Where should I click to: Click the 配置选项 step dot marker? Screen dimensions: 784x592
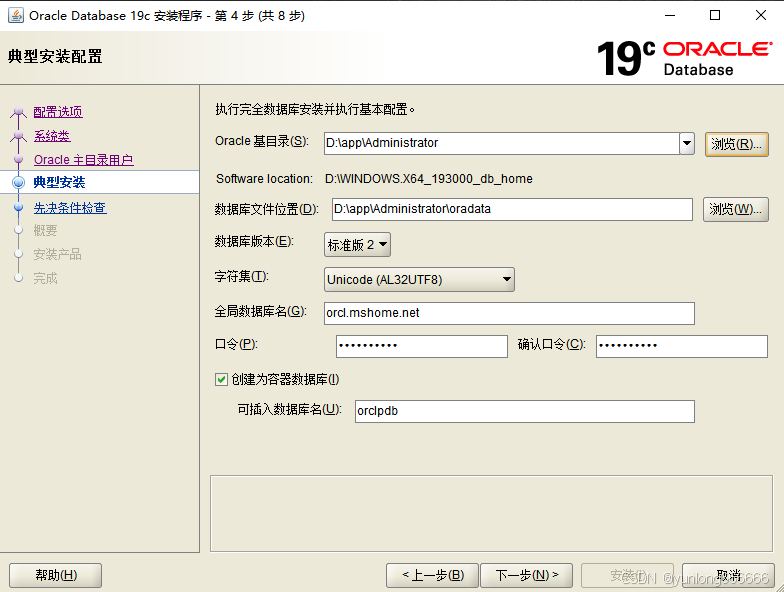18,112
